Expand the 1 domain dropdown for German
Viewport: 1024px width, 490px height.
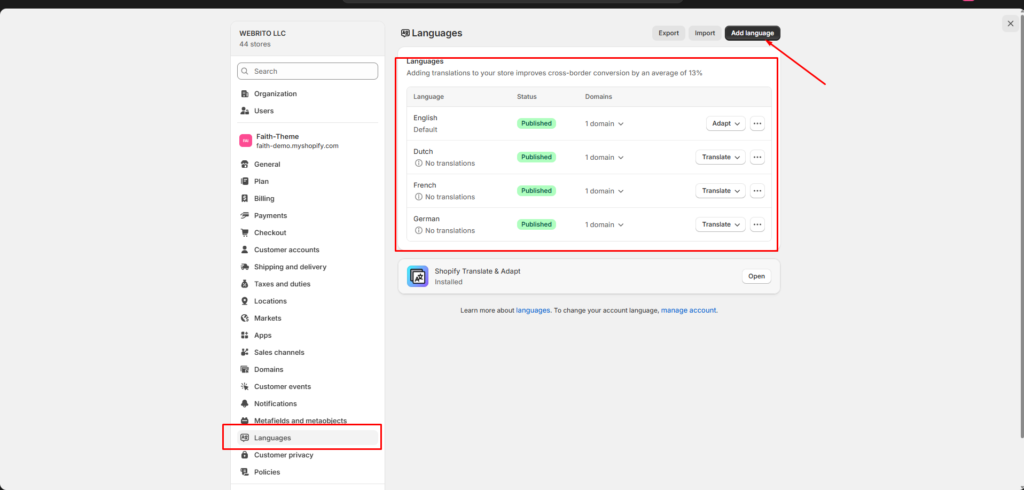[604, 224]
